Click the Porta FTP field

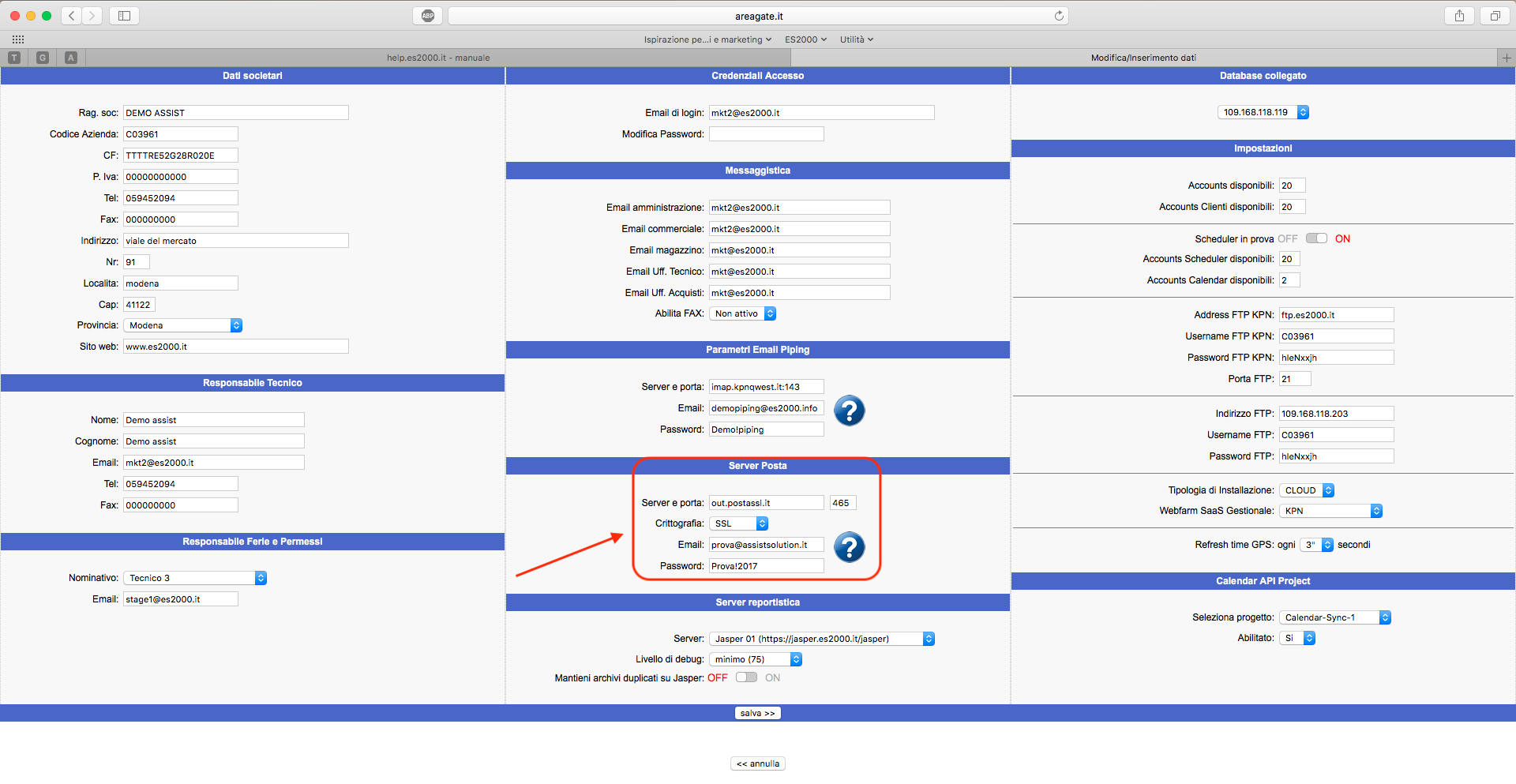pyautogui.click(x=1295, y=379)
